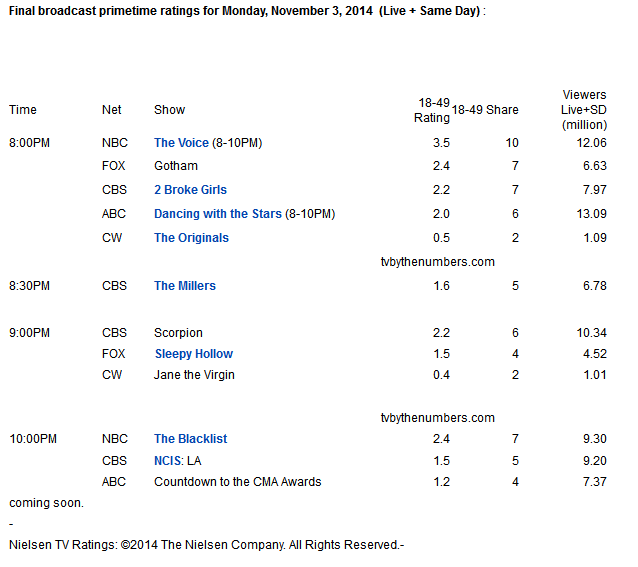Click the Time column header
638x567 pixels.
coord(23,110)
